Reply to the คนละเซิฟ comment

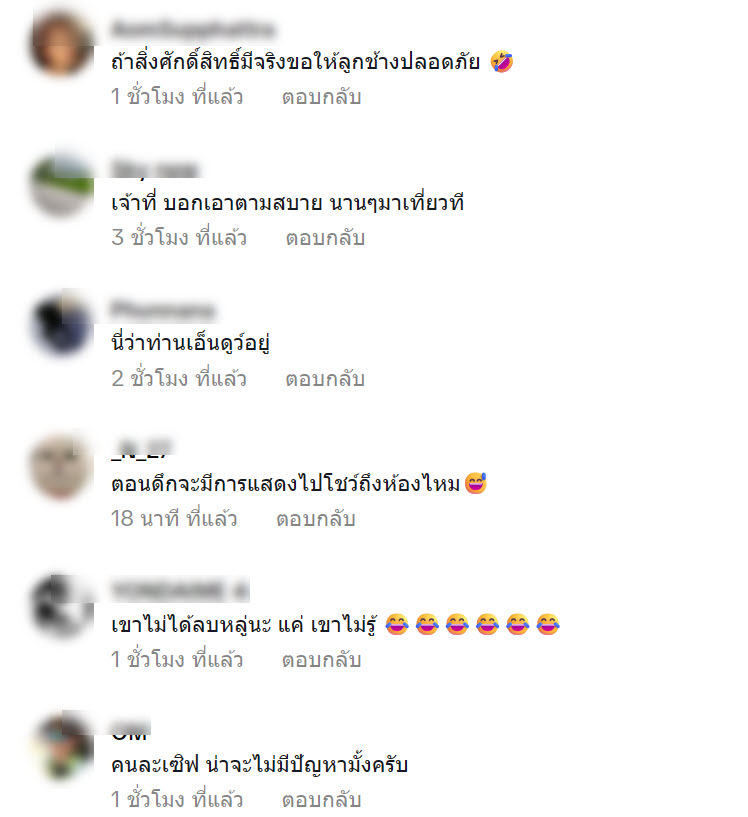point(321,799)
